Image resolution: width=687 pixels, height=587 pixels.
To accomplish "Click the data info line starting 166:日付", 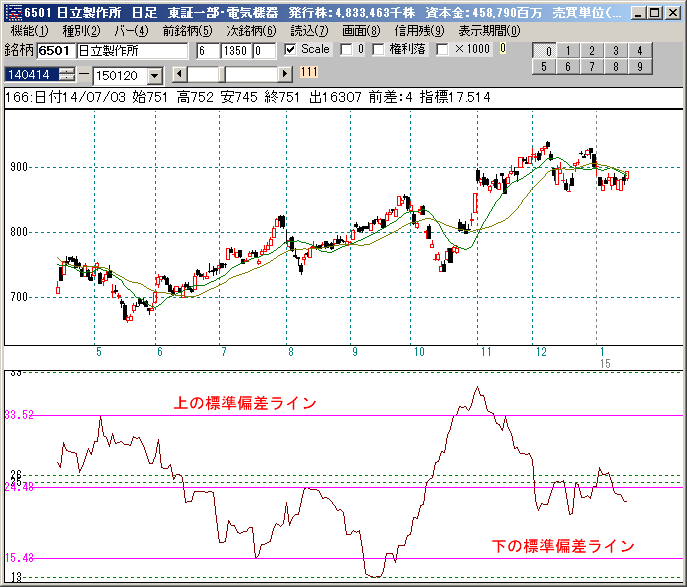I will coord(248,97).
